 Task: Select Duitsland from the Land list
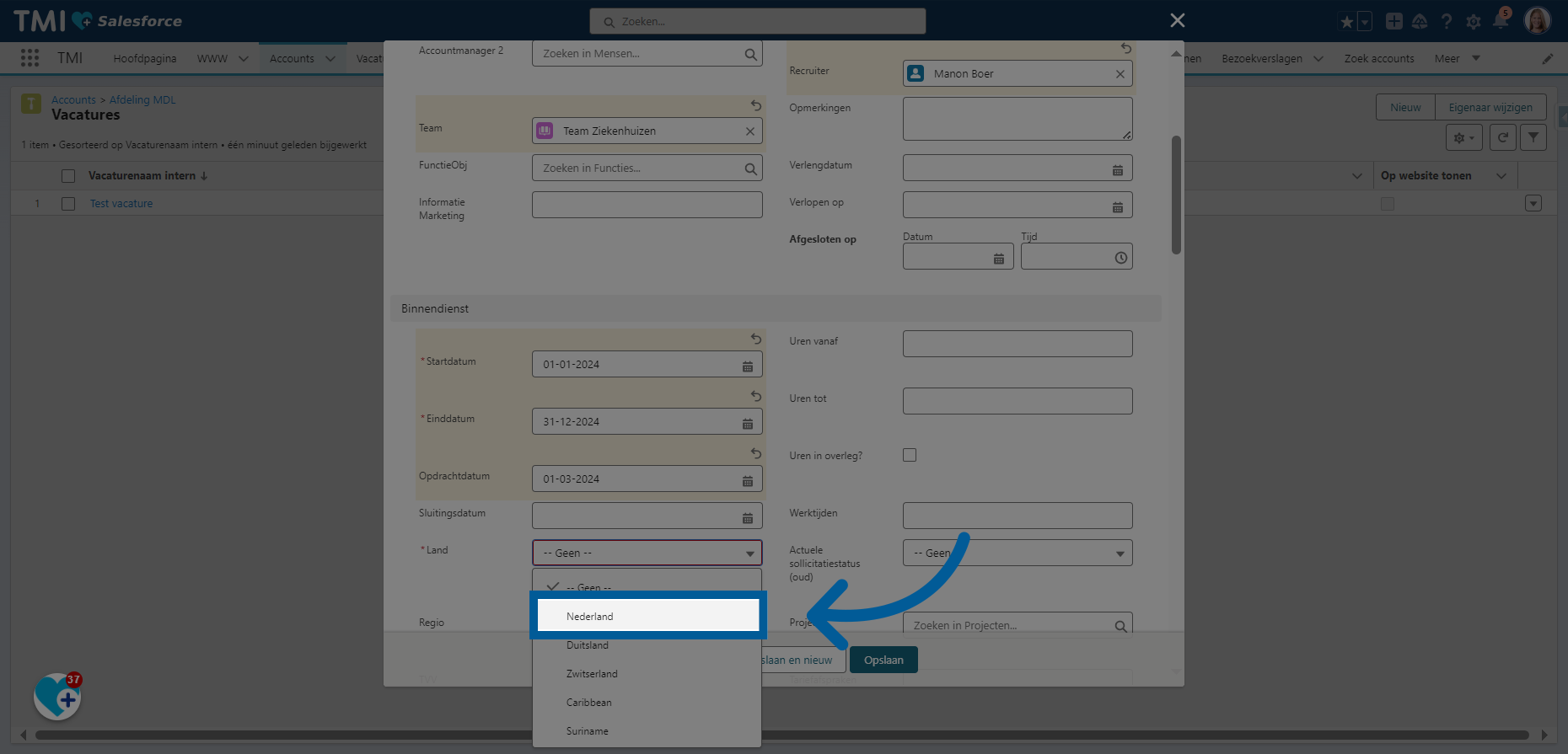pyautogui.click(x=647, y=645)
